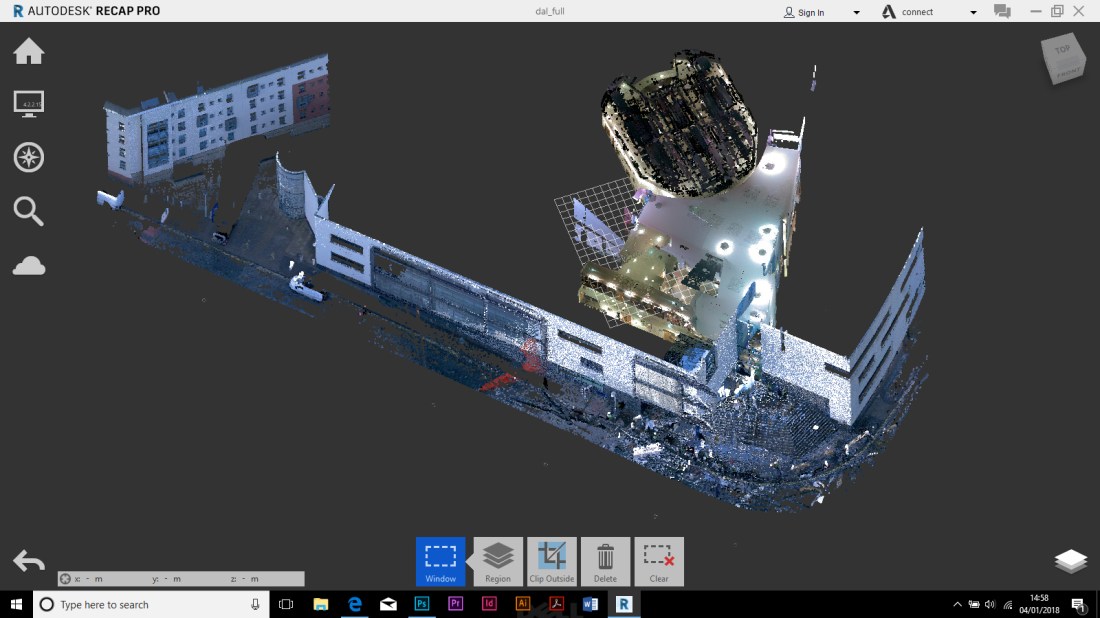Enable the Clip Outside tool
Screen dimensions: 1100x618
552,561
